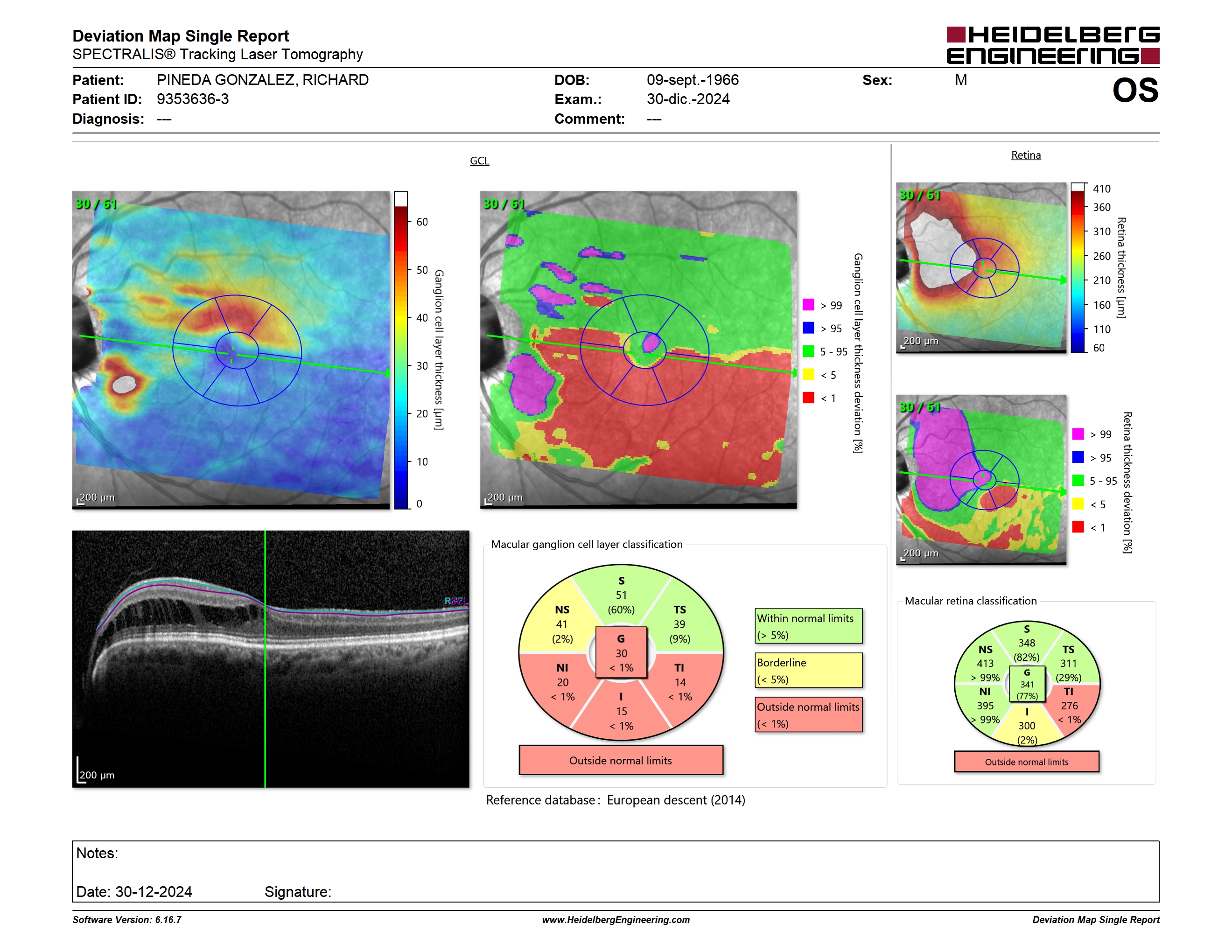Click blue > 95 swatch in Retina legend
The image size is (1232, 952).
tap(1078, 457)
